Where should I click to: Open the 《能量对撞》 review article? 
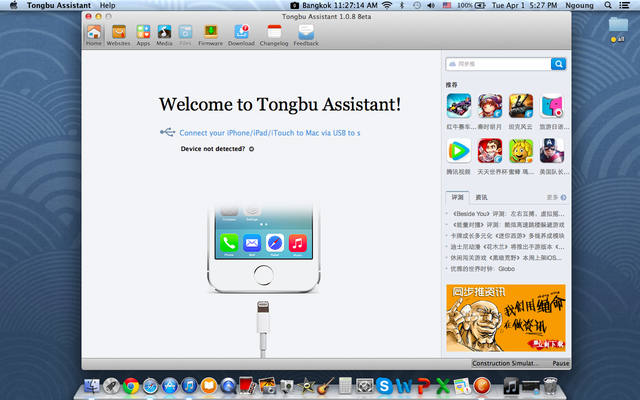[508, 225]
